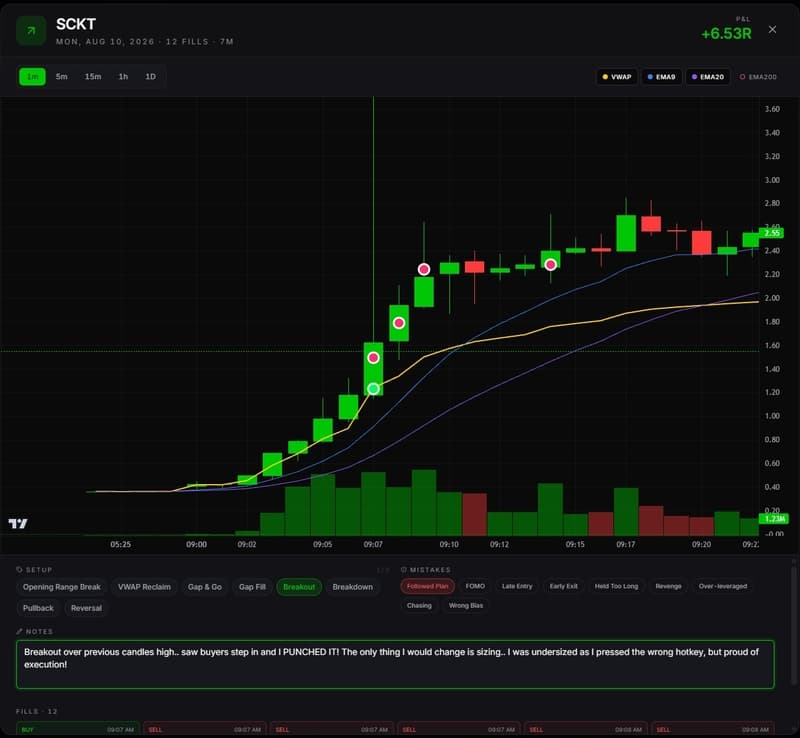The width and height of the screenshot is (800, 738).
Task: Open the BUY fill row at 09:07 AM
Action: 78,729
